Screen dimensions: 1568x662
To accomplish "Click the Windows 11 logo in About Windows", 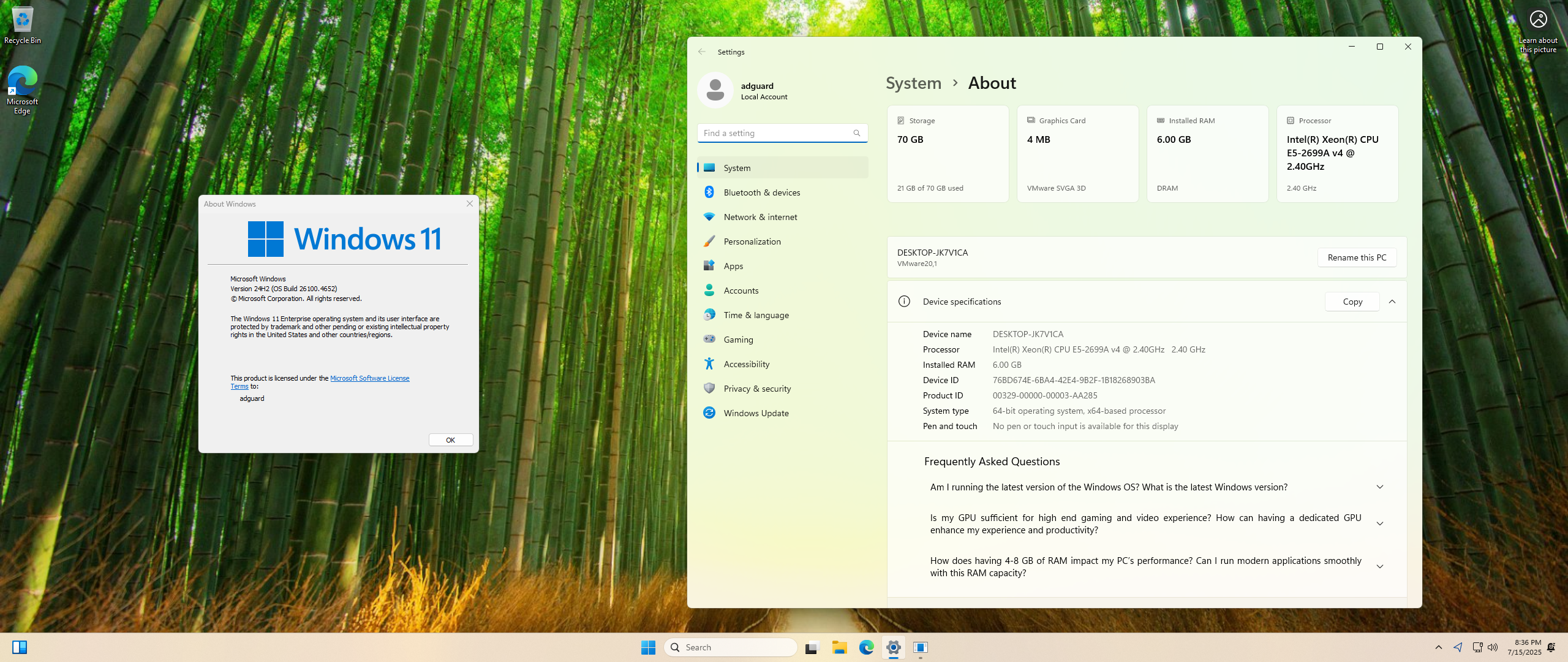I will coord(344,239).
